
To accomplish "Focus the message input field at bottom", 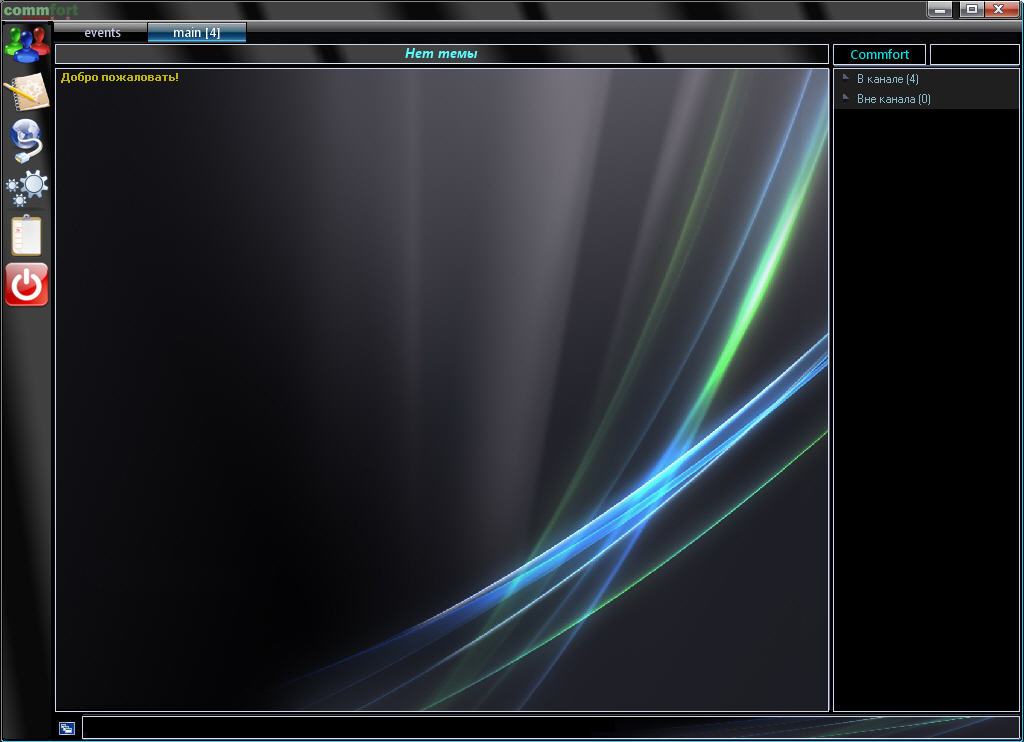I will pos(550,728).
